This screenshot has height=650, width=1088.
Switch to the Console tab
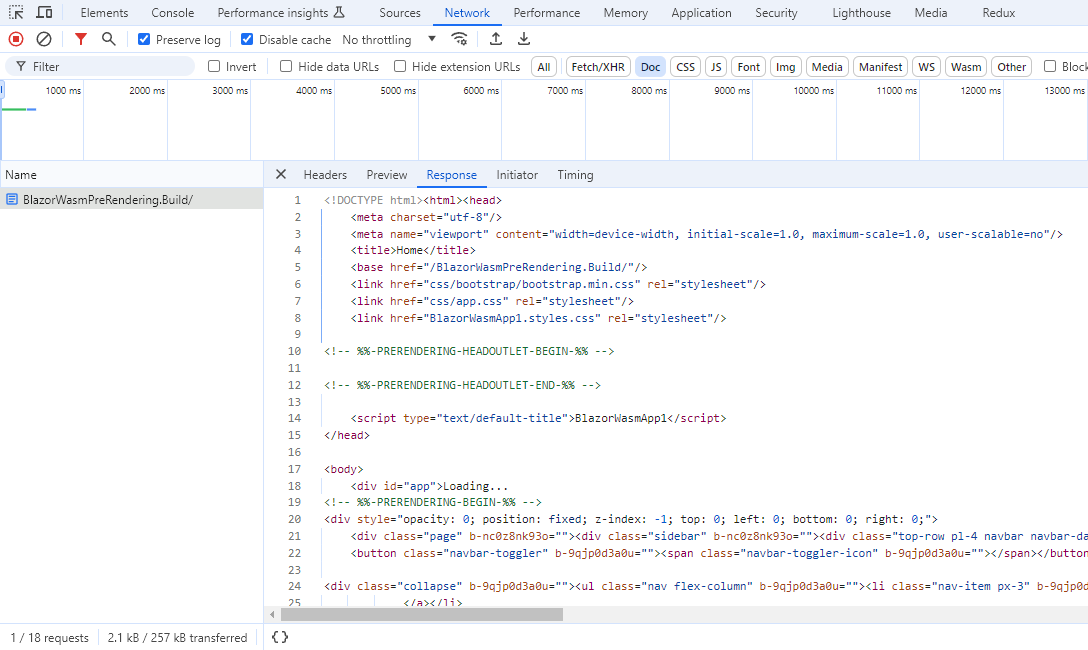point(173,13)
